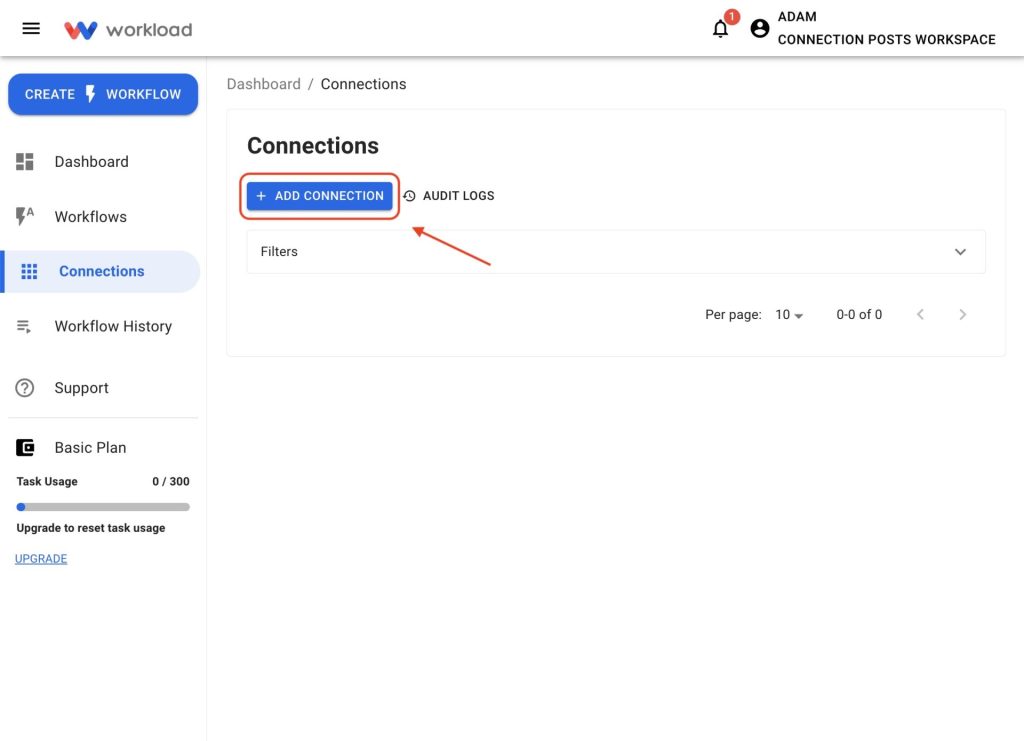Click the plus icon on Add Connection

click(x=261, y=196)
